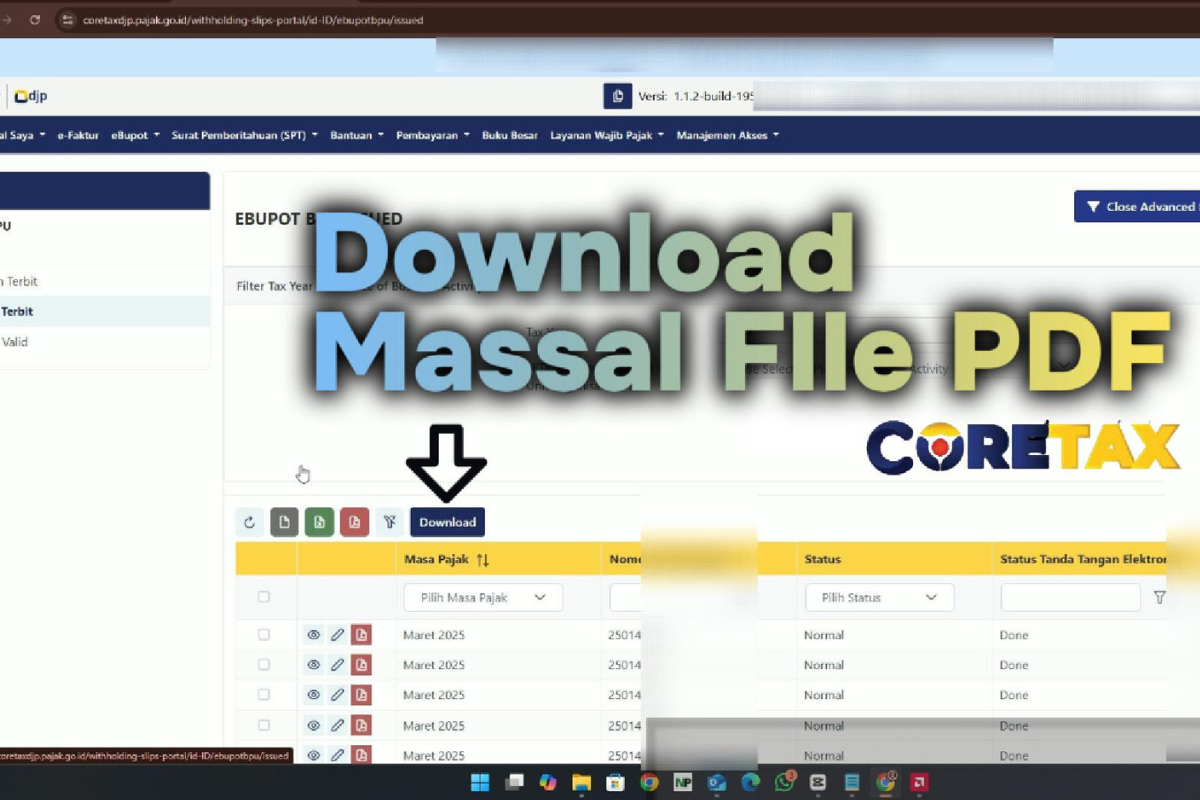Viewport: 1200px width, 800px height.
Task: Open the Pilih Status dropdown
Action: click(x=880, y=597)
